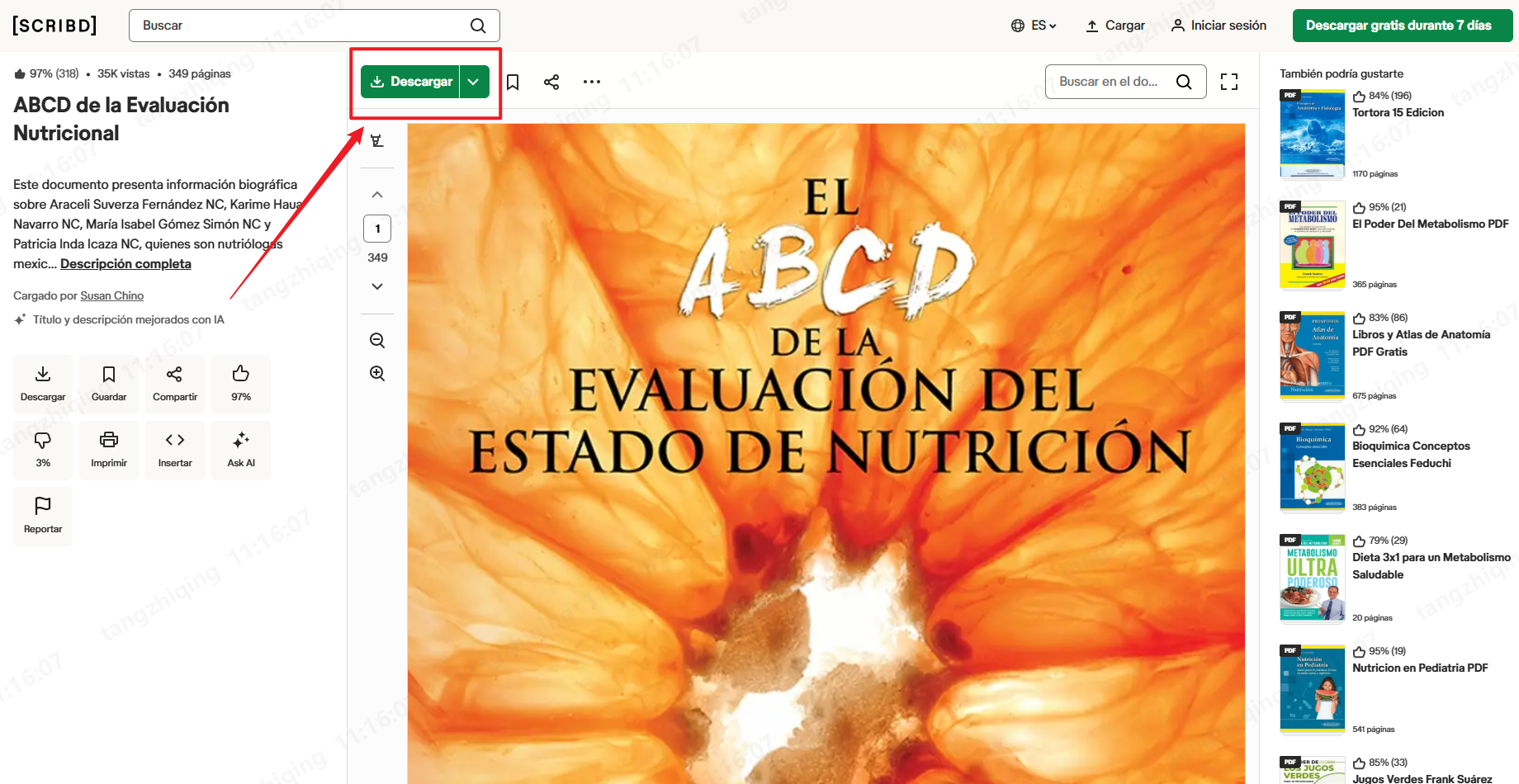The width and height of the screenshot is (1519, 784).
Task: Open Tortora 15 Edicion thumbnail
Action: (x=1313, y=134)
